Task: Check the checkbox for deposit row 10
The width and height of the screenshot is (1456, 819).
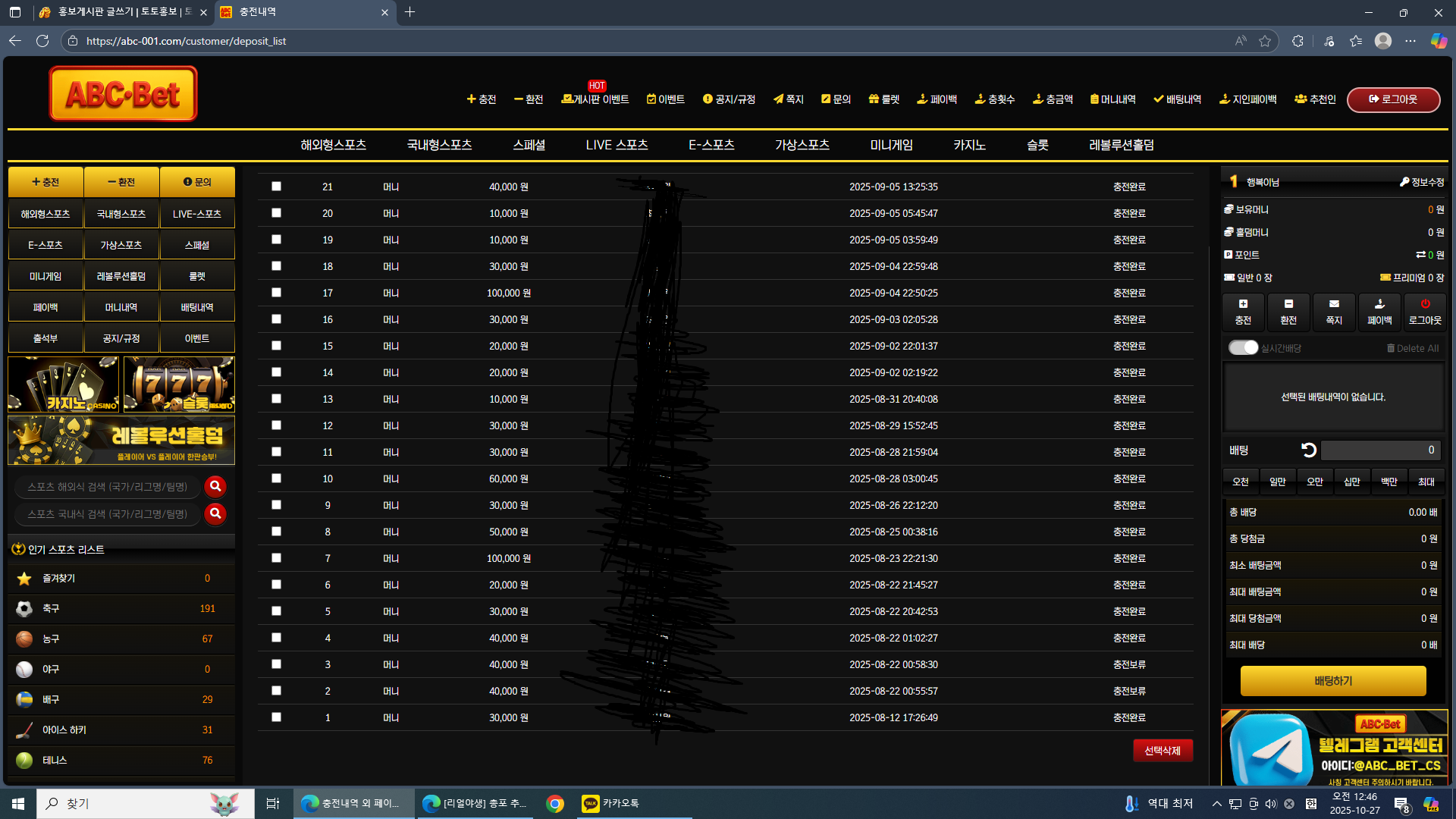Action: coord(276,479)
